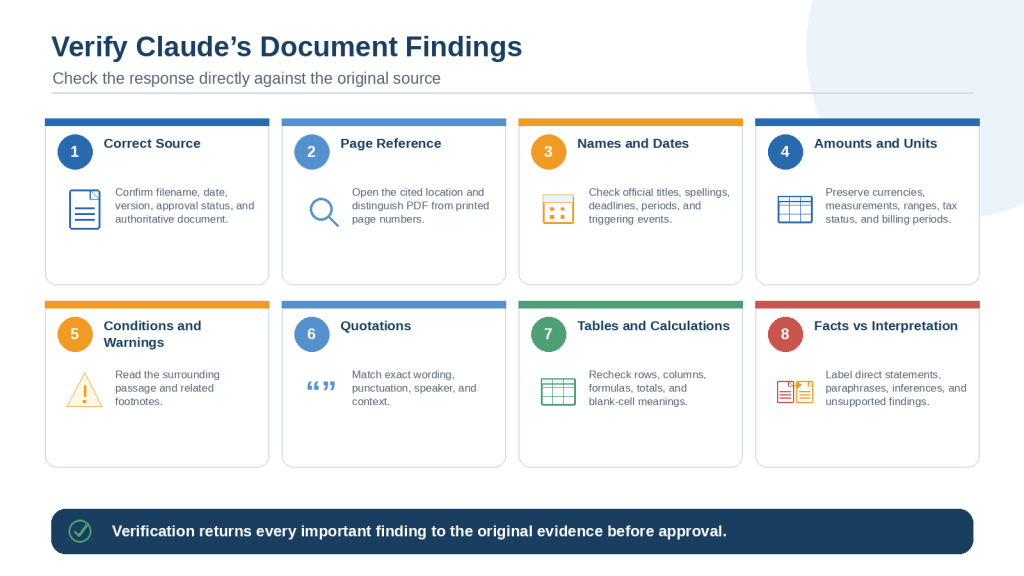
Task: Click the Page Reference heading
Action: (391, 144)
